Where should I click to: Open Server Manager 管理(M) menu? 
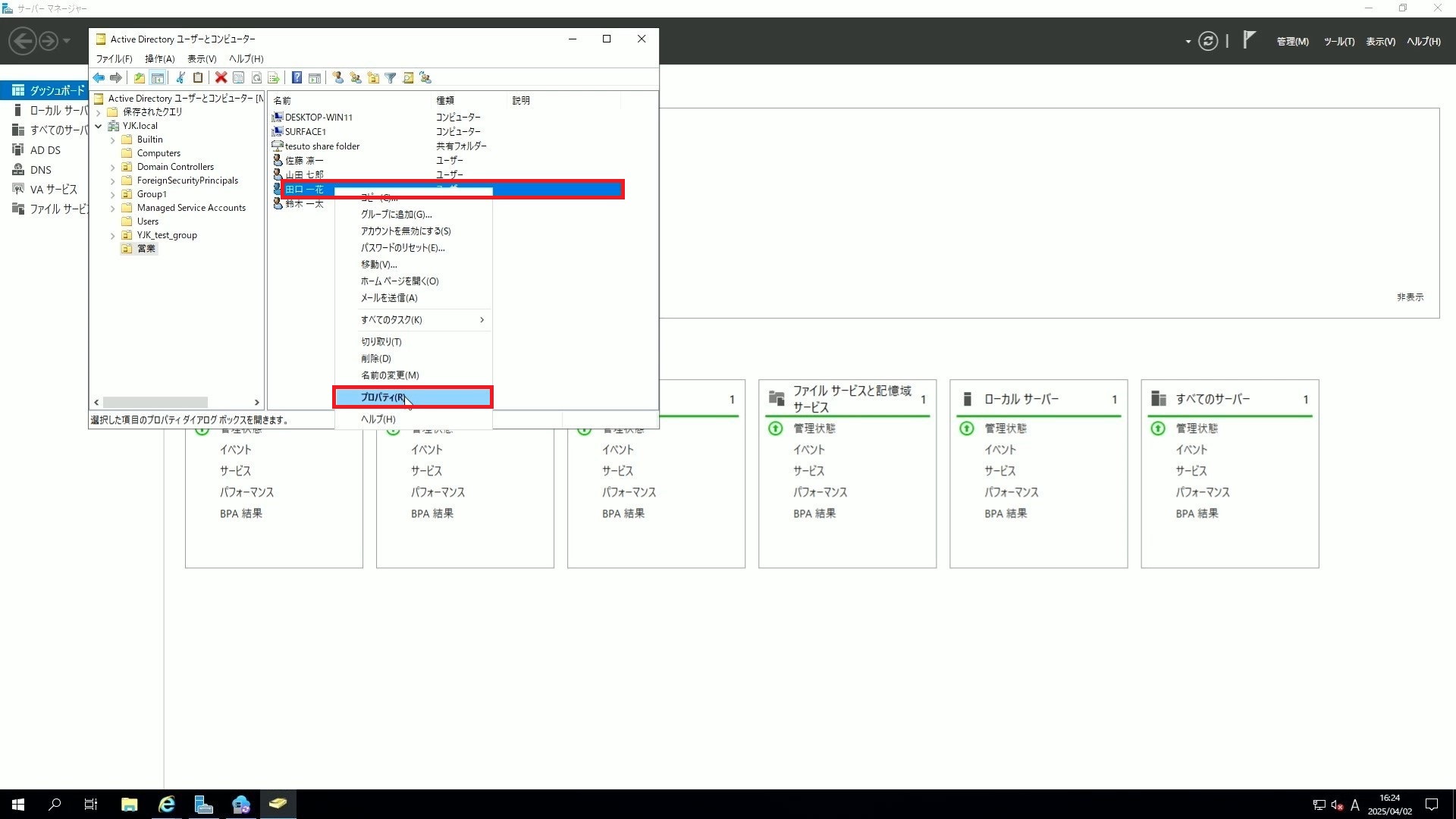[x=1292, y=42]
